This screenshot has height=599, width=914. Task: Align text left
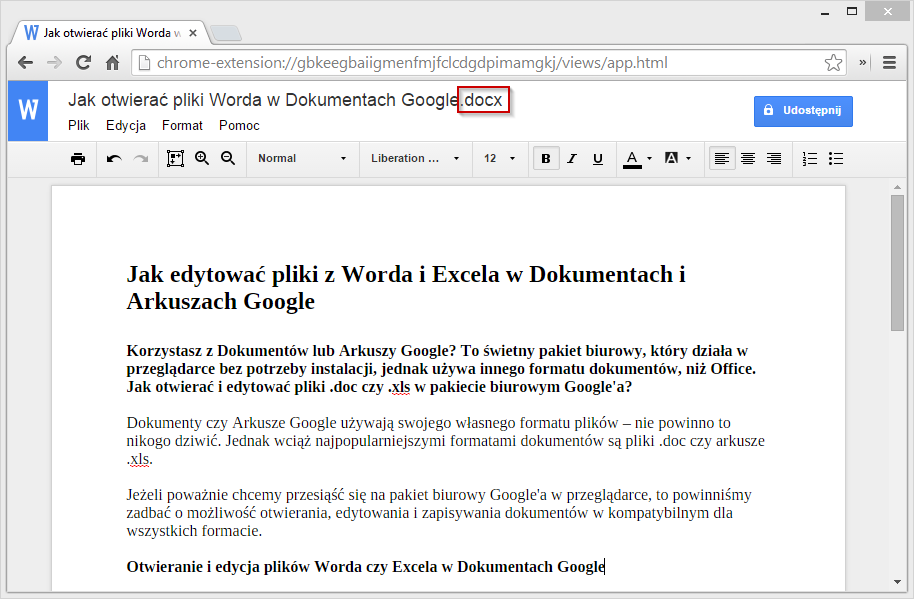coord(722,158)
